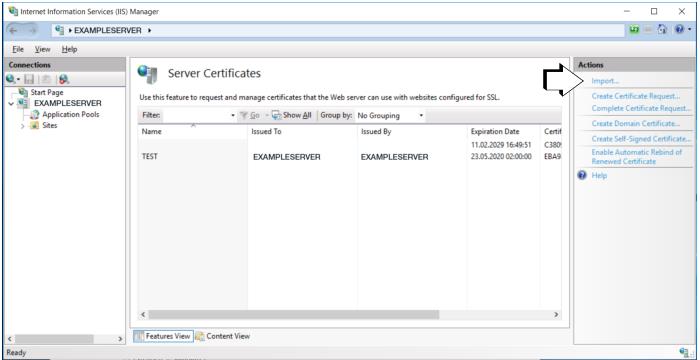Click the Save icon in the Connections toolbar
The image size is (700, 360).
[x=29, y=80]
